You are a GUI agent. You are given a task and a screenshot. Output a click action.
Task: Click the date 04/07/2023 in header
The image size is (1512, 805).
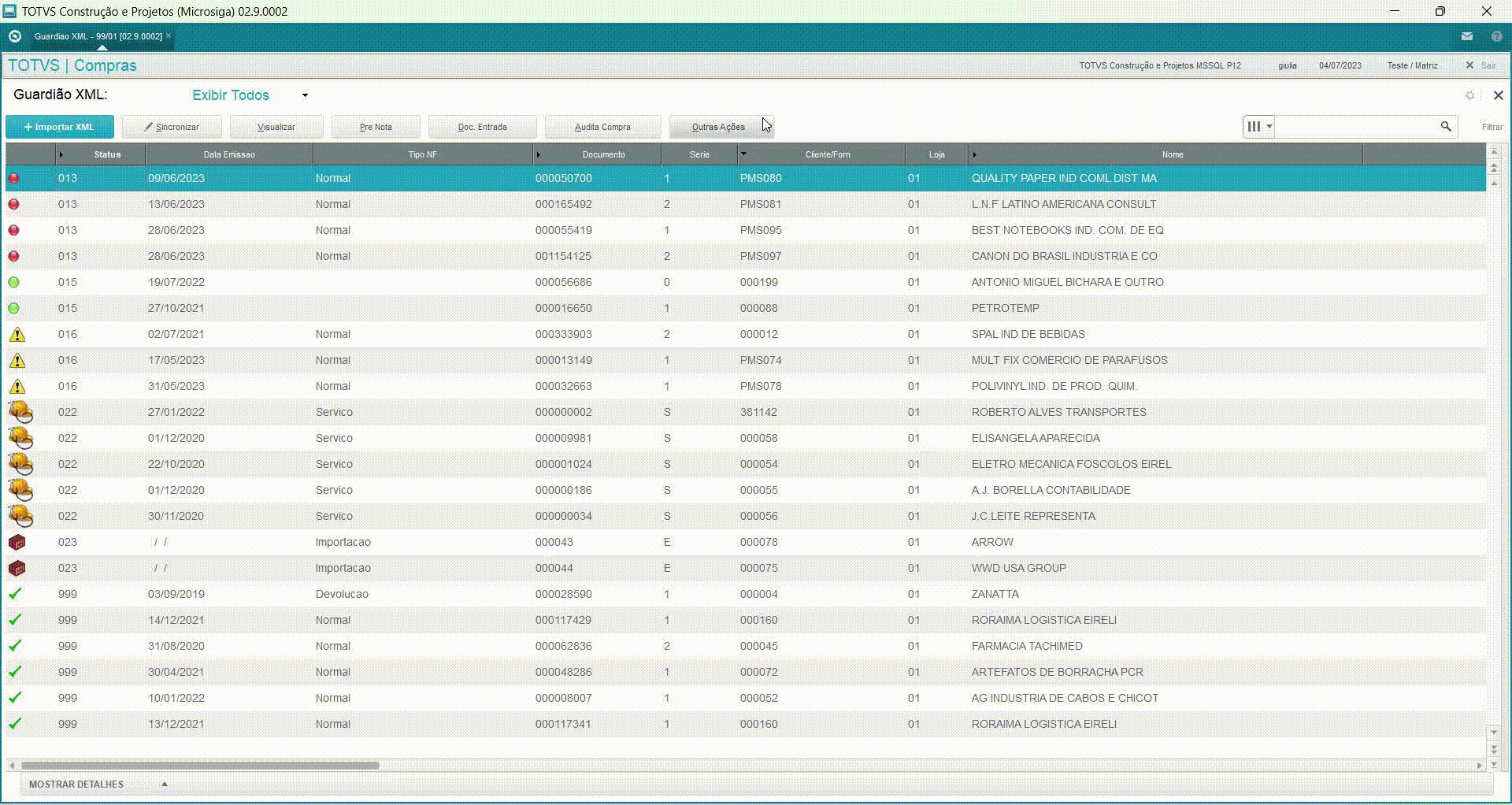pyautogui.click(x=1340, y=65)
